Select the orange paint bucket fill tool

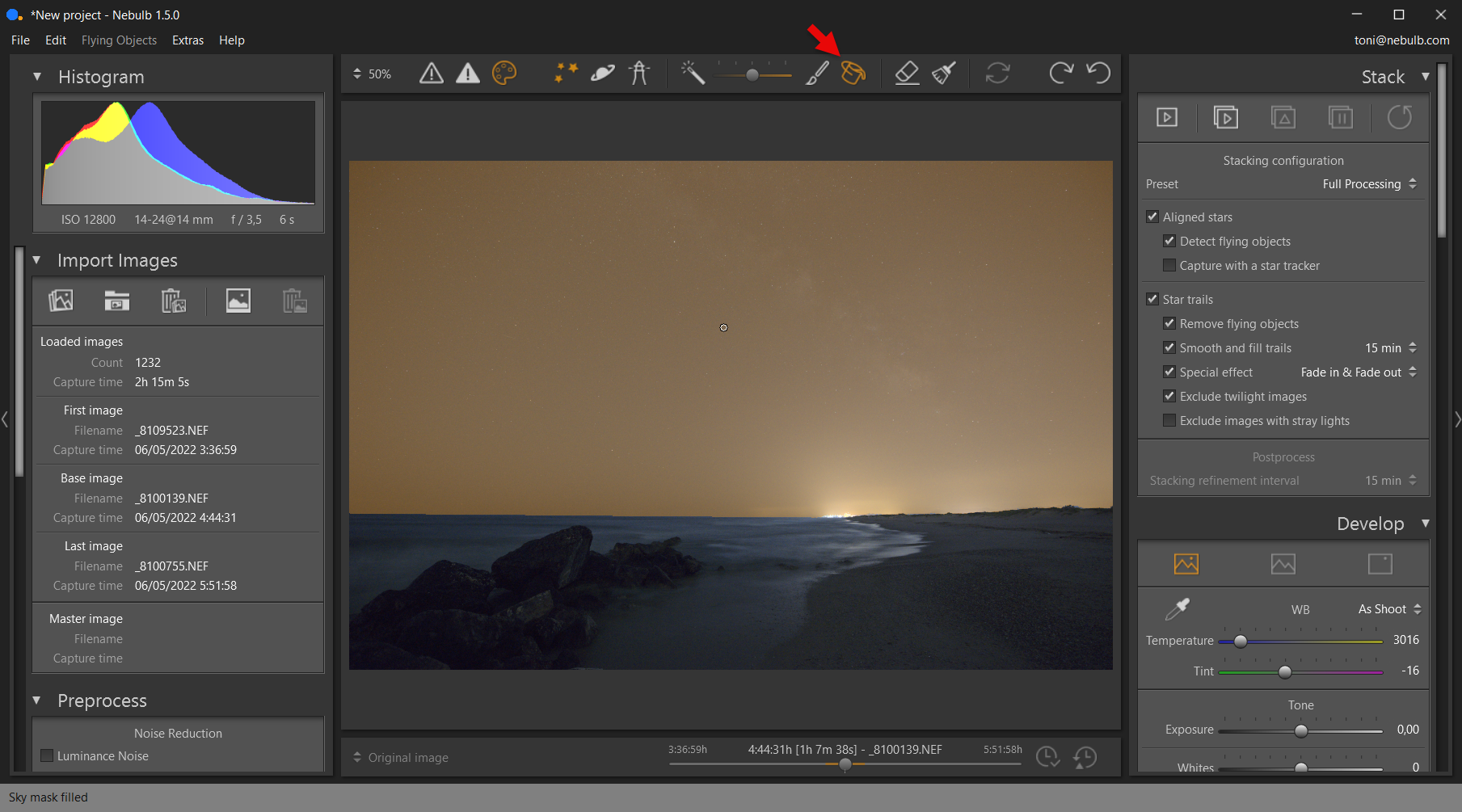coord(853,74)
